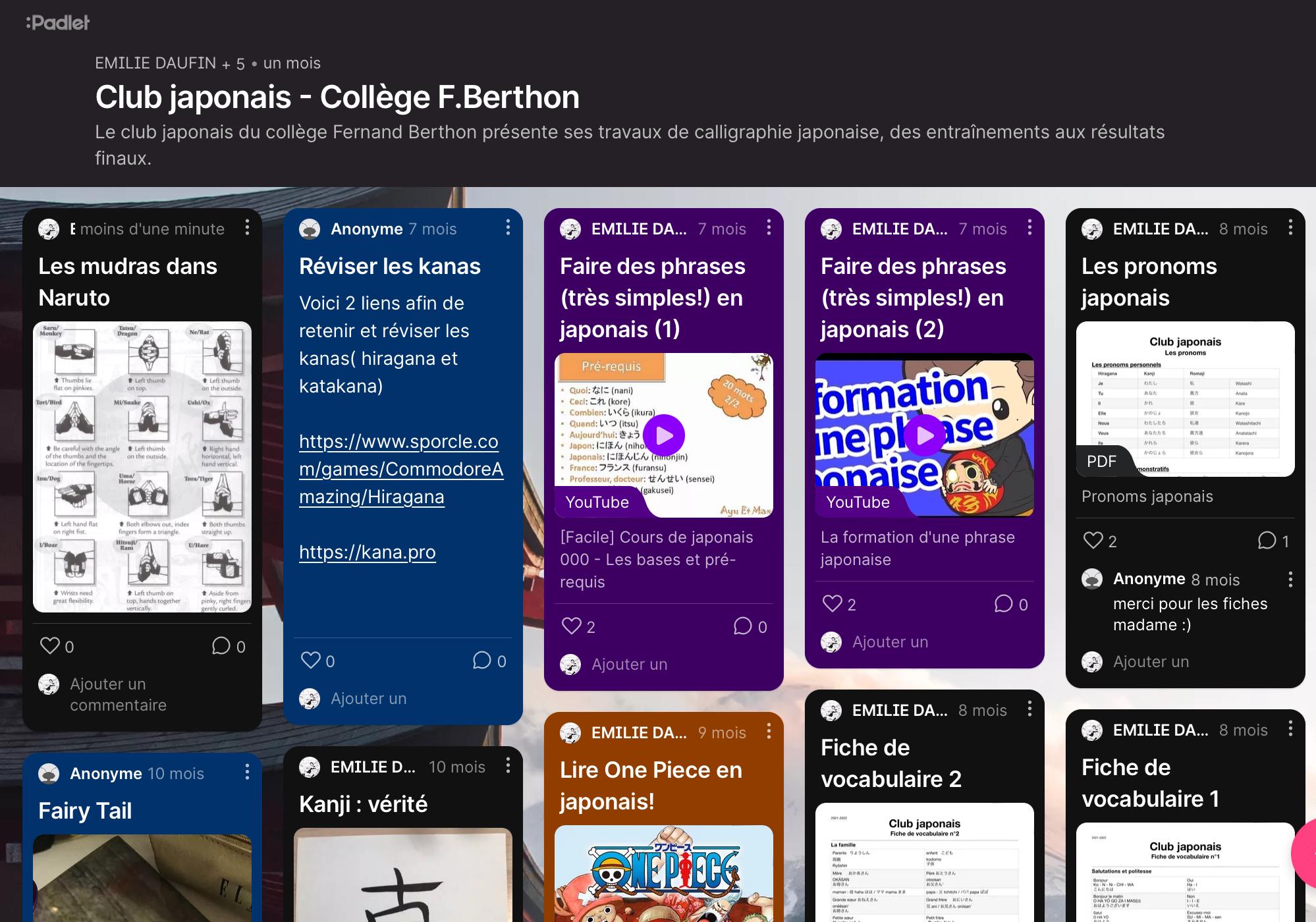Open three-dot menu on Les pronoms japonais card
The height and width of the screenshot is (922, 1316).
[x=1290, y=228]
